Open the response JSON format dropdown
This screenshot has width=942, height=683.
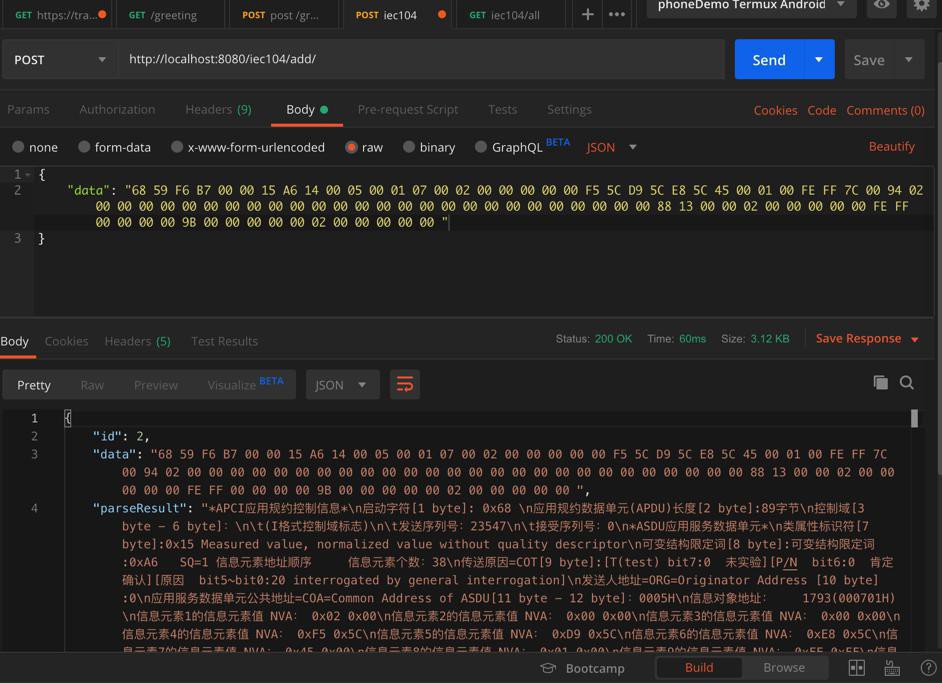pyautogui.click(x=342, y=384)
